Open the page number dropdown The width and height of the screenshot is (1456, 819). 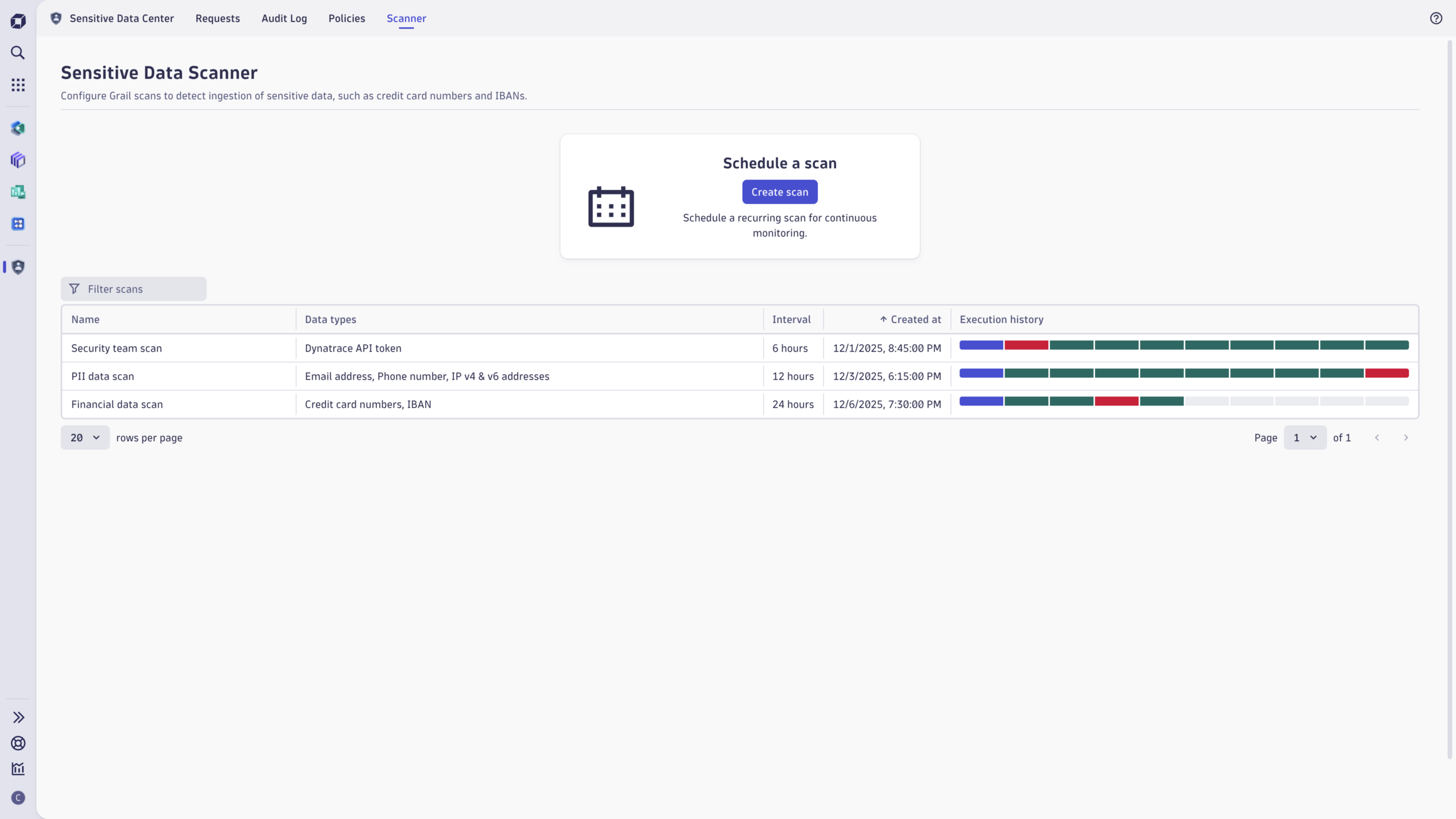tap(1305, 437)
